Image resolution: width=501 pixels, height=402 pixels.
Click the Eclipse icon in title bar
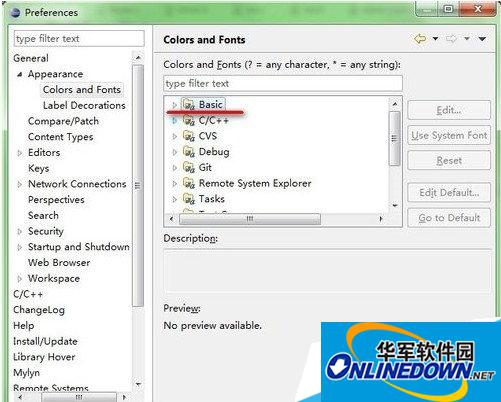tap(16, 13)
